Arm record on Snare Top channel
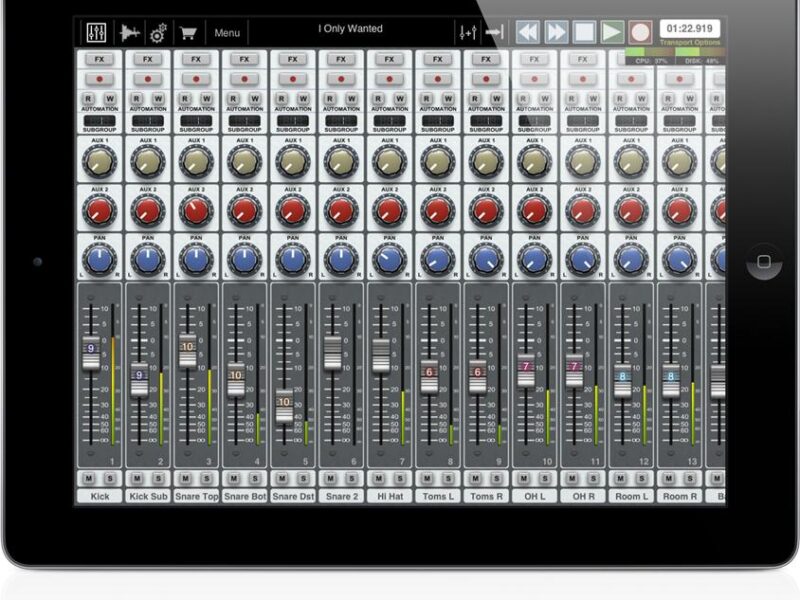800x600 pixels. (197, 78)
